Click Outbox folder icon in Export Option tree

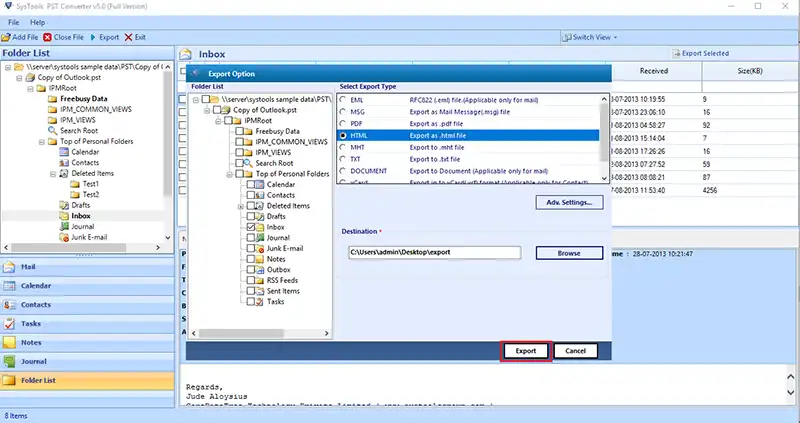click(259, 269)
